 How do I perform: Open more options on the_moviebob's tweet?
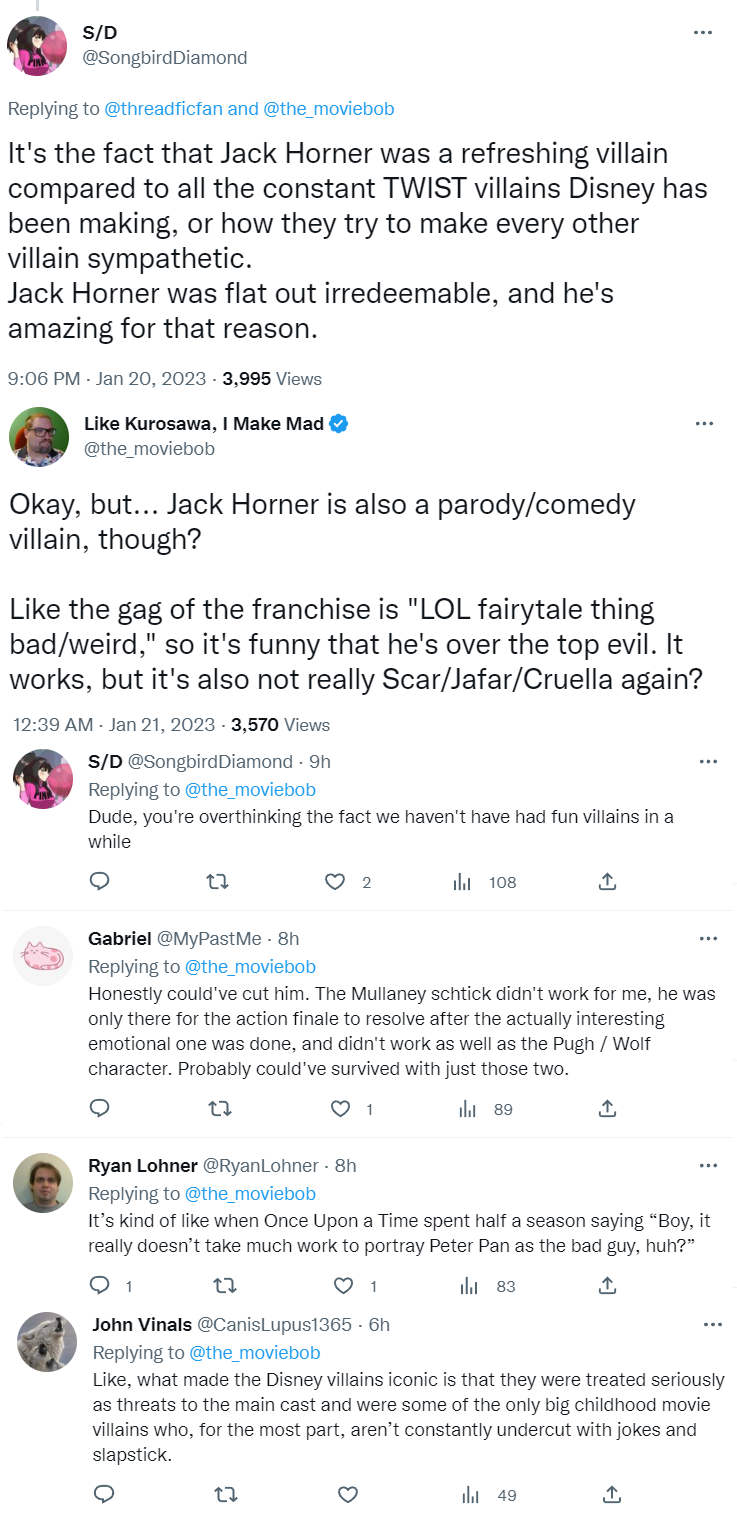(x=704, y=424)
